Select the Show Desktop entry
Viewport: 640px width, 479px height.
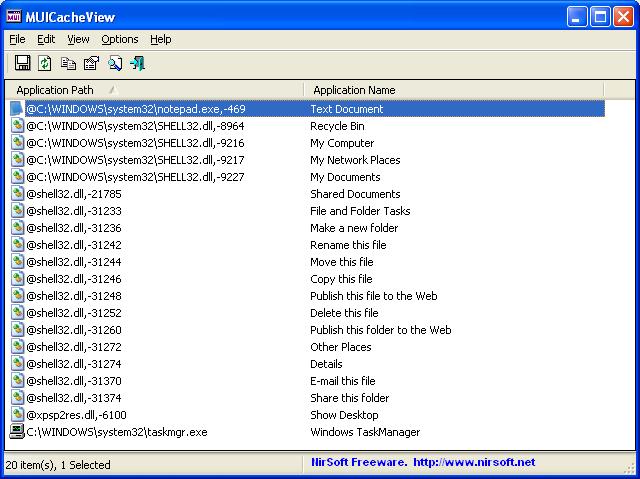344,415
